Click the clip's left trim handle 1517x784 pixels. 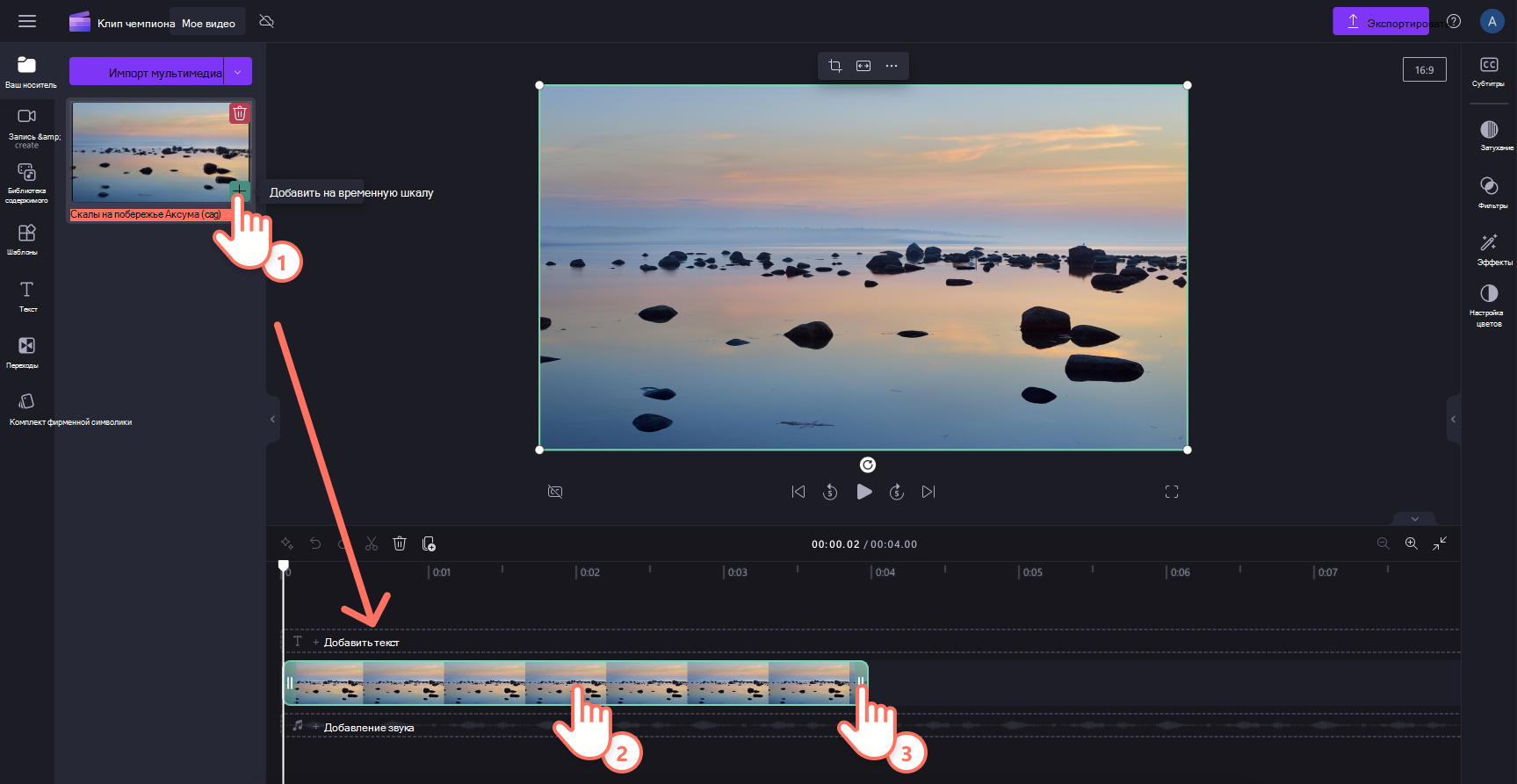(x=289, y=683)
